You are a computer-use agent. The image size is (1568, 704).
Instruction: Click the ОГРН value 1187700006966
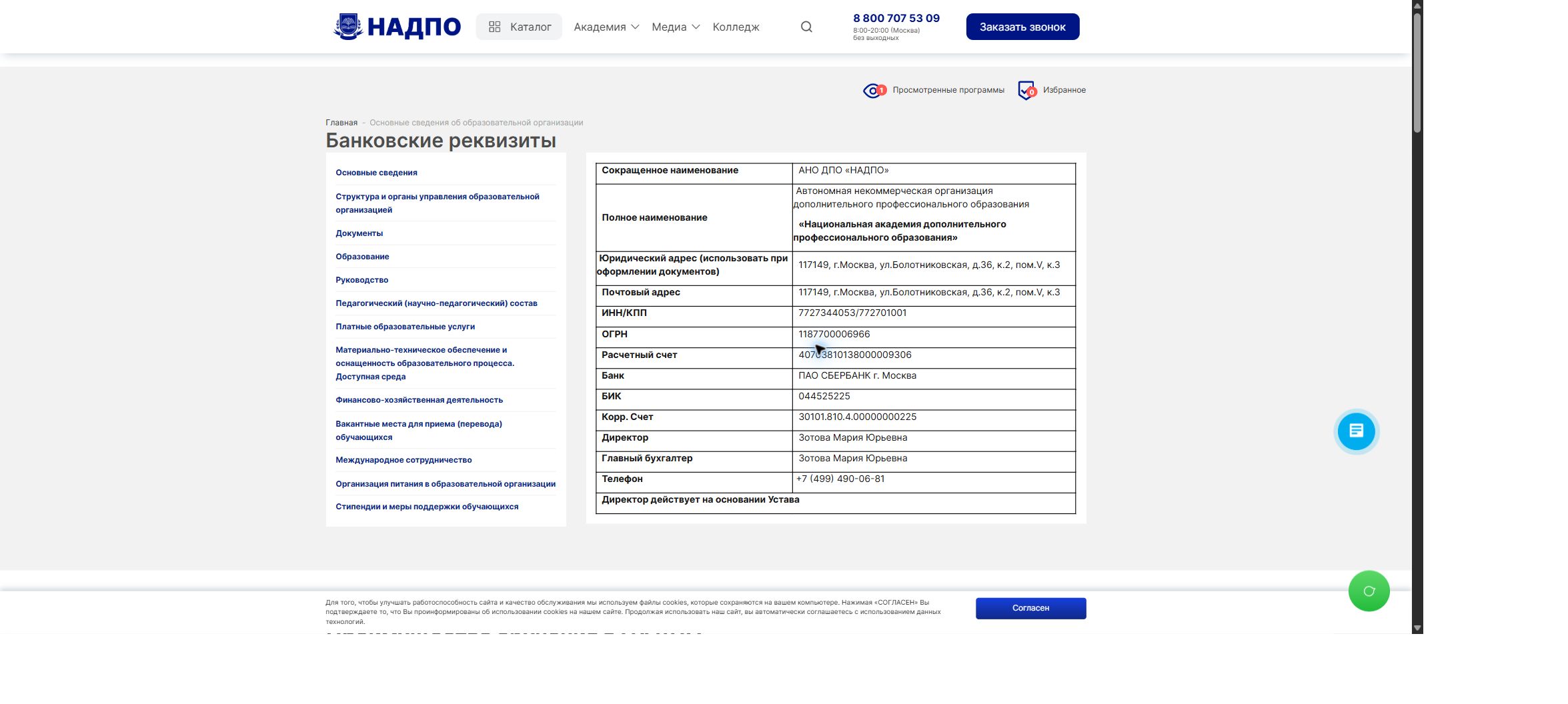[x=834, y=334]
